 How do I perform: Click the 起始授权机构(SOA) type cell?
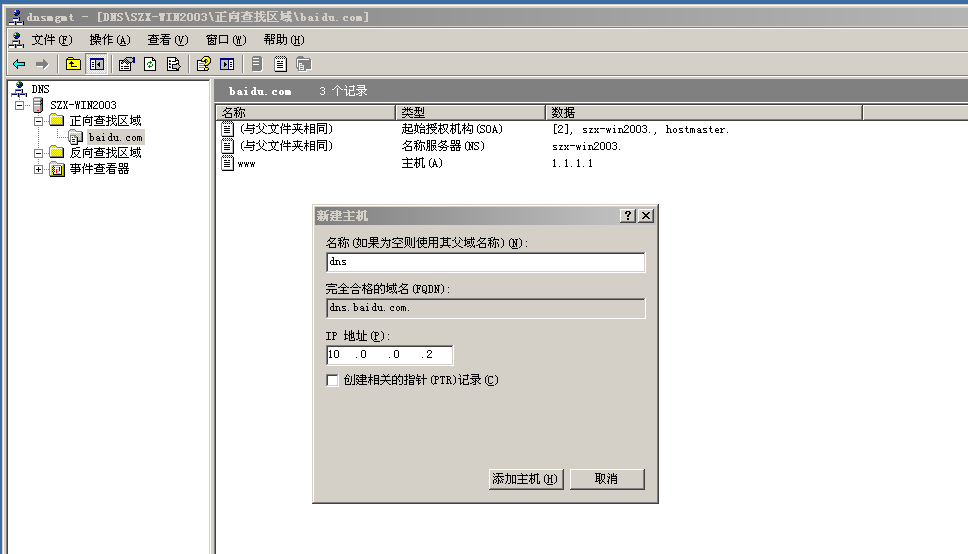pyautogui.click(x=452, y=128)
